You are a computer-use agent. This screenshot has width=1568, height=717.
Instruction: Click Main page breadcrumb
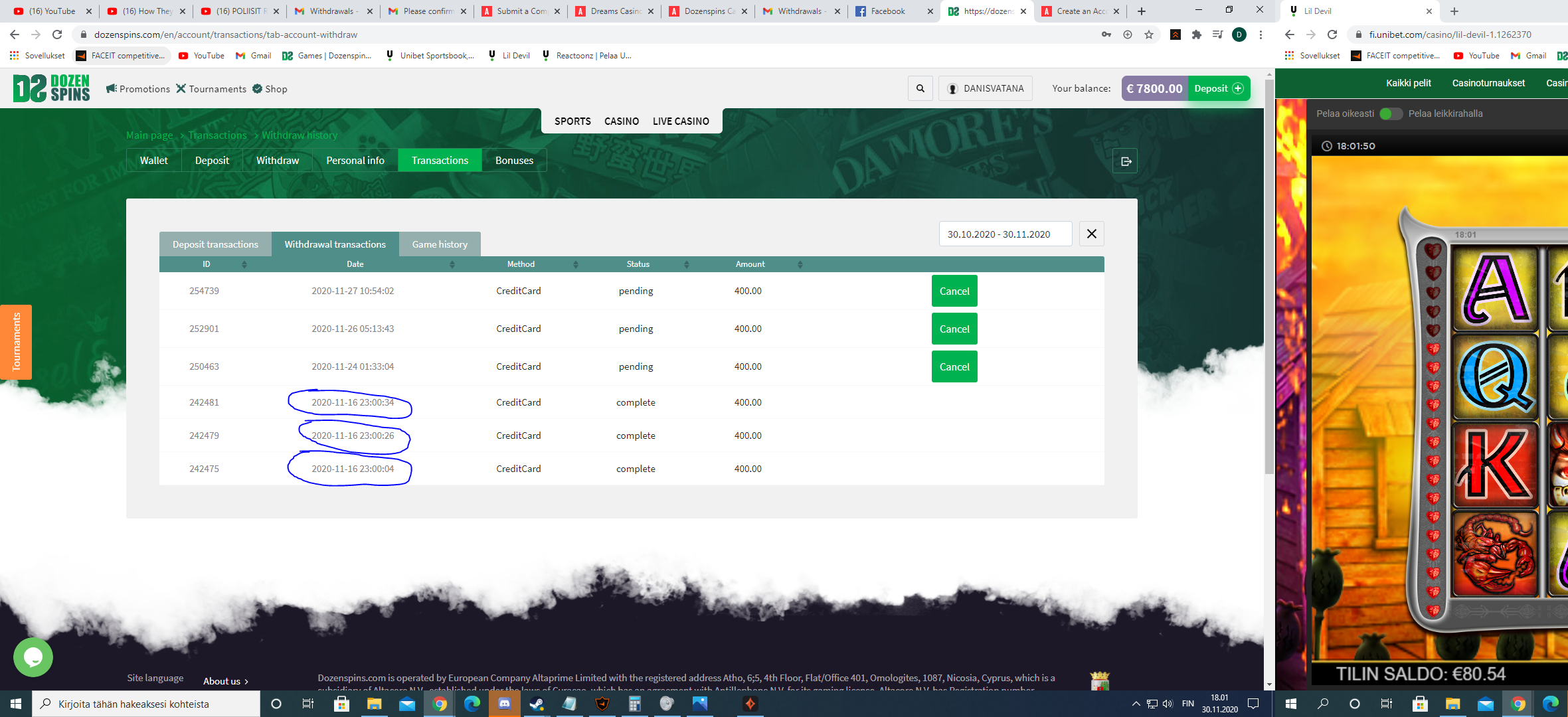[x=149, y=135]
